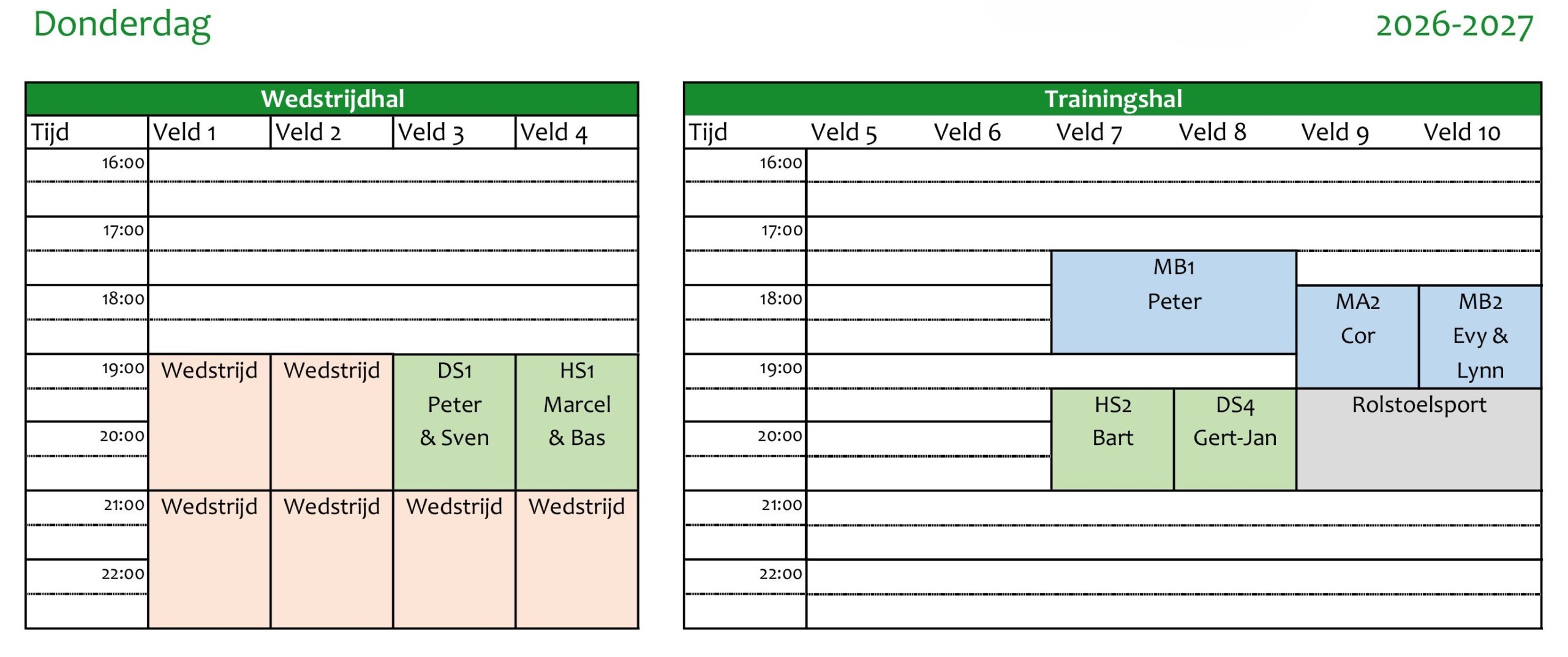Click the Wedstrijdhal green header bar

pos(332,99)
